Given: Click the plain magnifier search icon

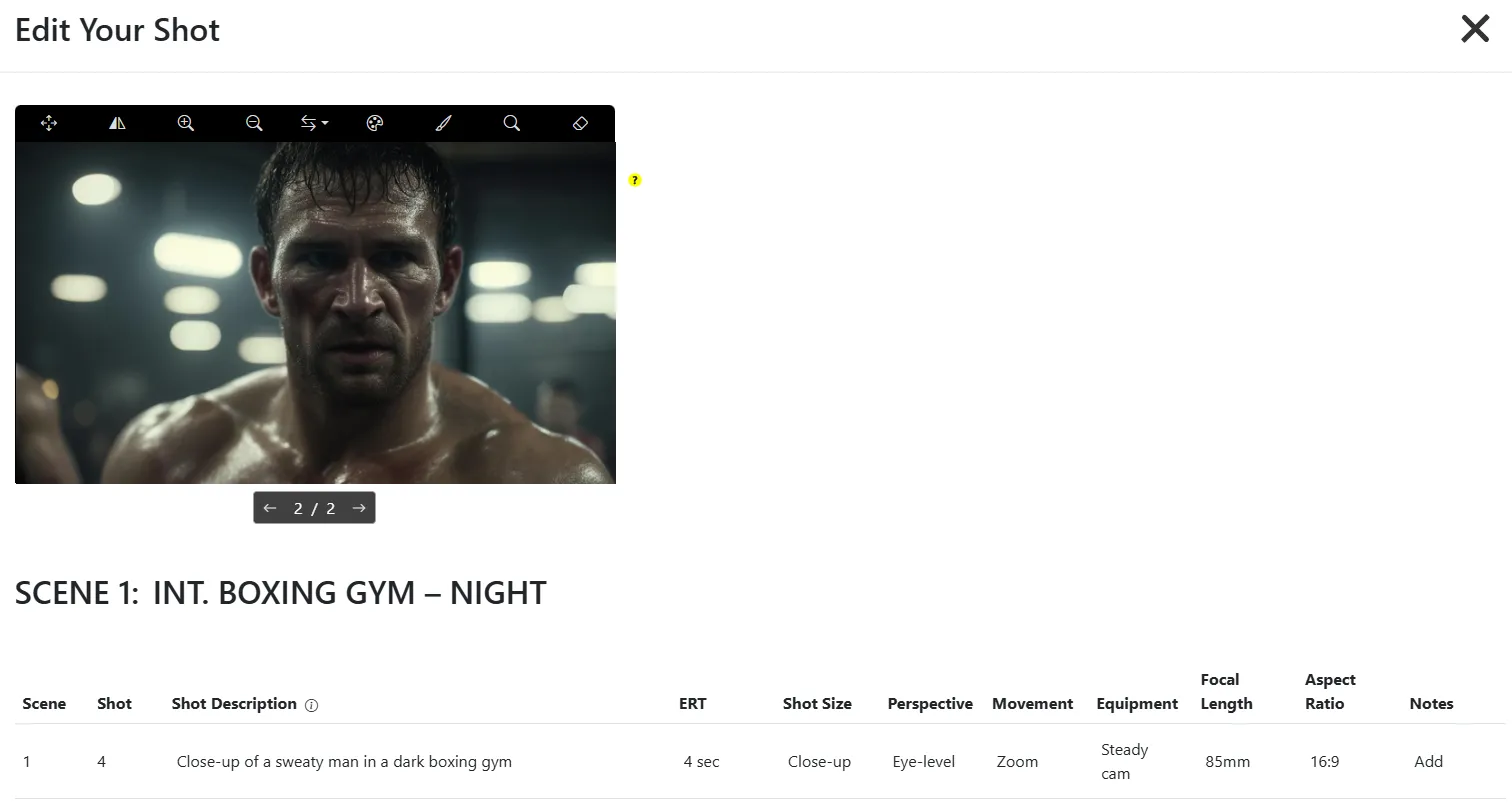Looking at the screenshot, I should pos(511,123).
